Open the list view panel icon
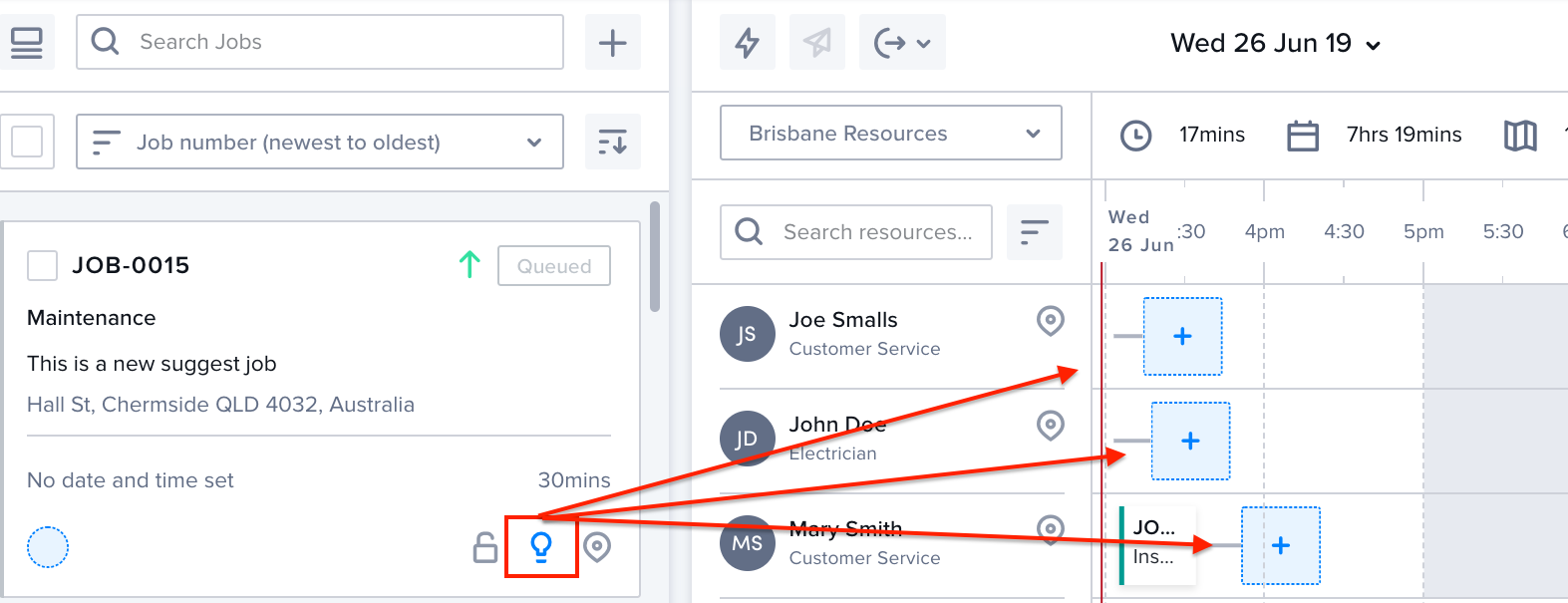The image size is (1568, 603). [26, 42]
